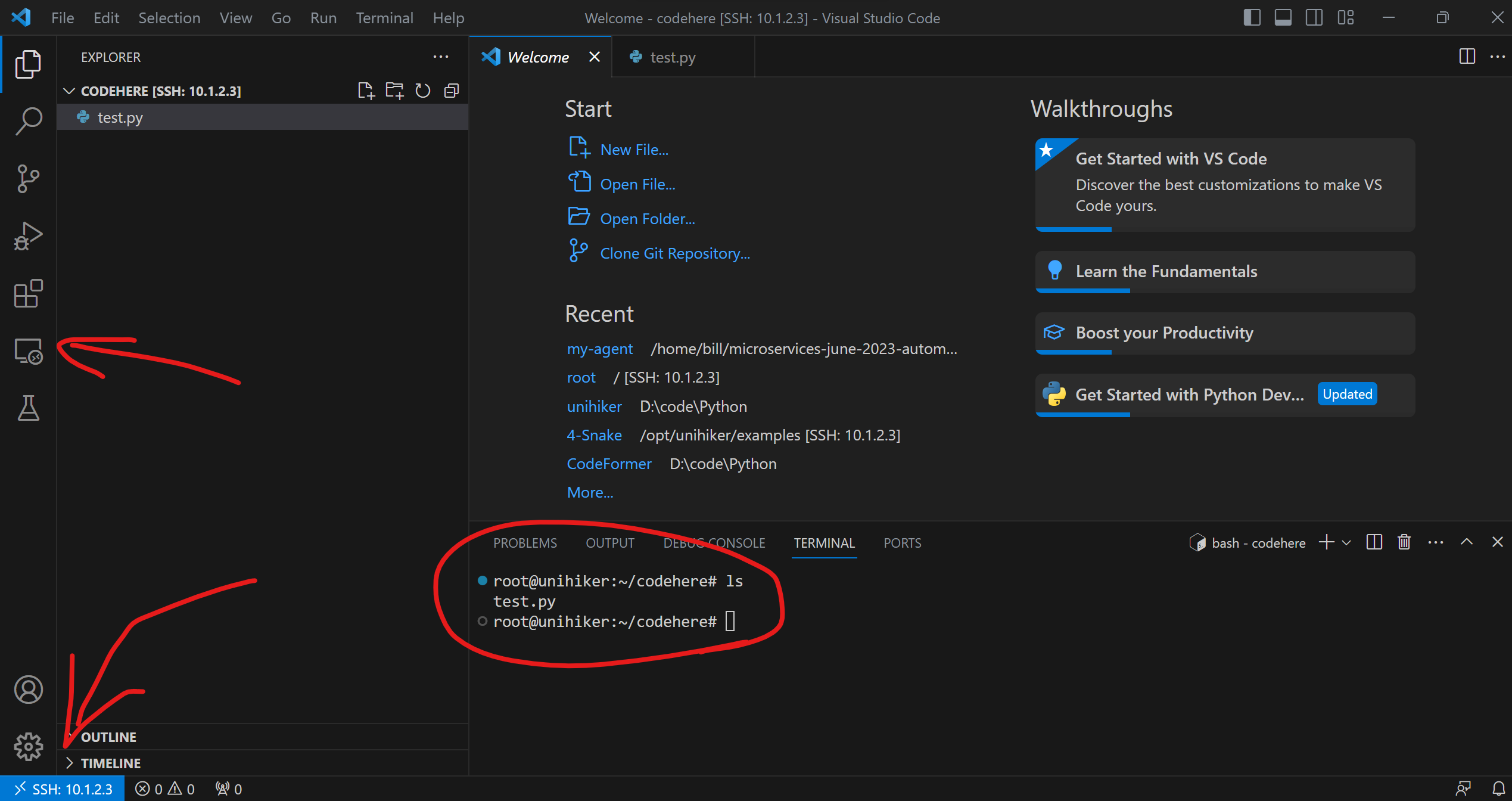This screenshot has height=801, width=1512.
Task: Open the Remote Explorer view icon
Action: [x=28, y=351]
